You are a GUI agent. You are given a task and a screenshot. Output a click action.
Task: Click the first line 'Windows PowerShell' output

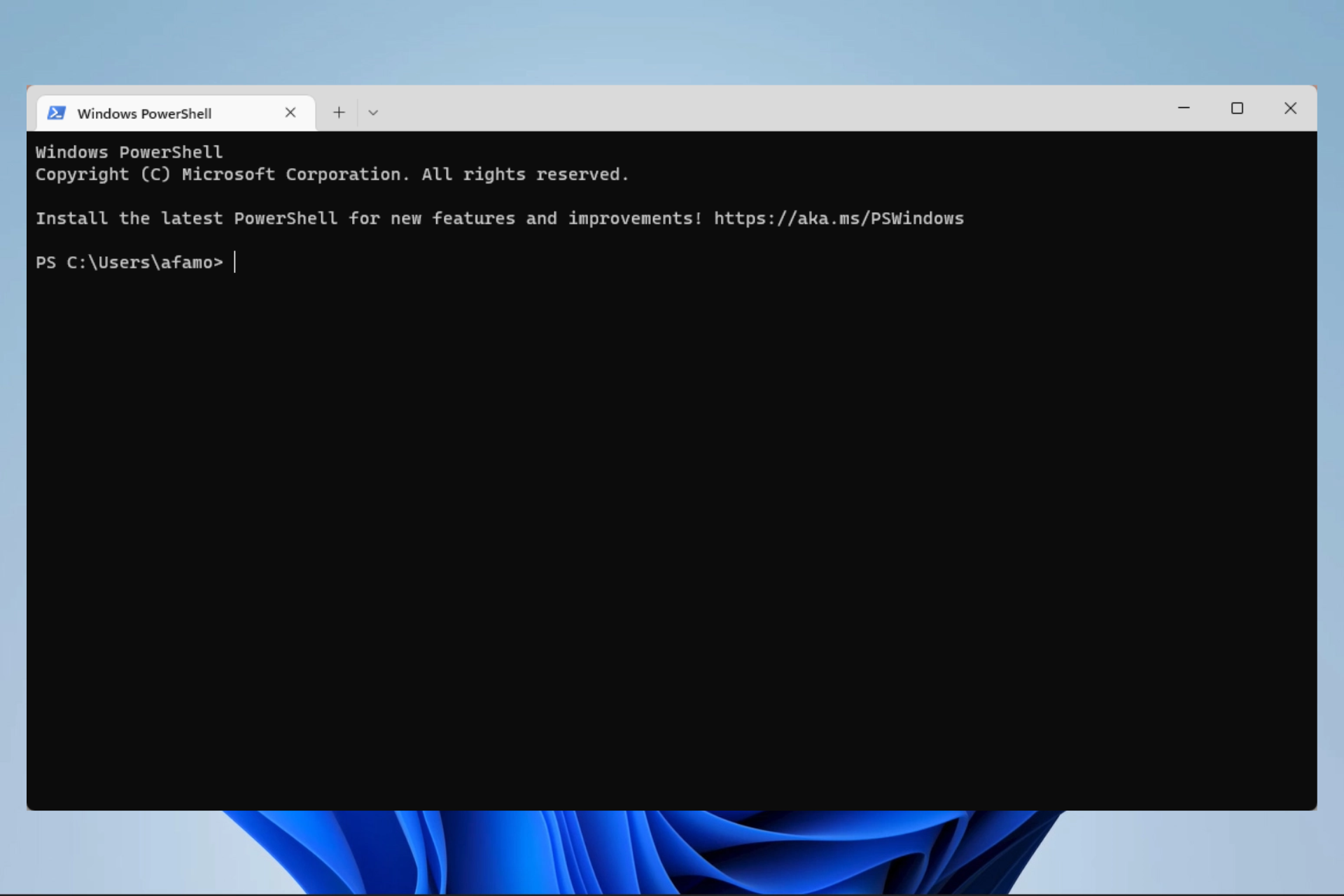point(129,152)
